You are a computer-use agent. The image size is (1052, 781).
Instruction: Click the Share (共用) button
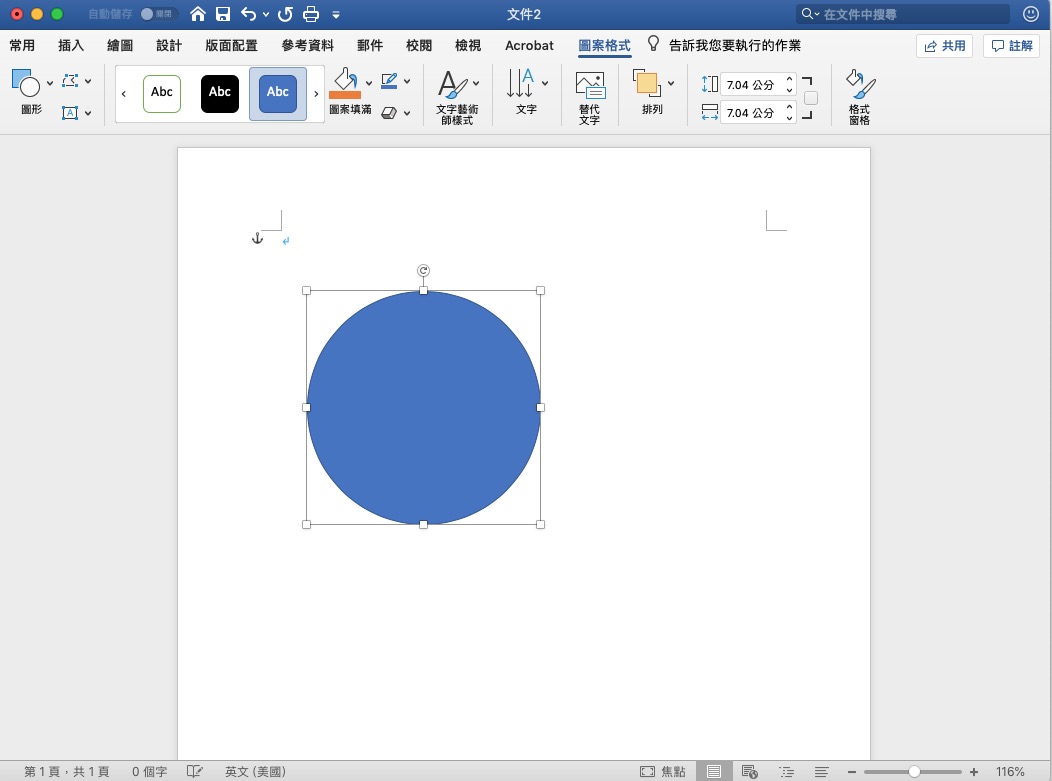[945, 46]
